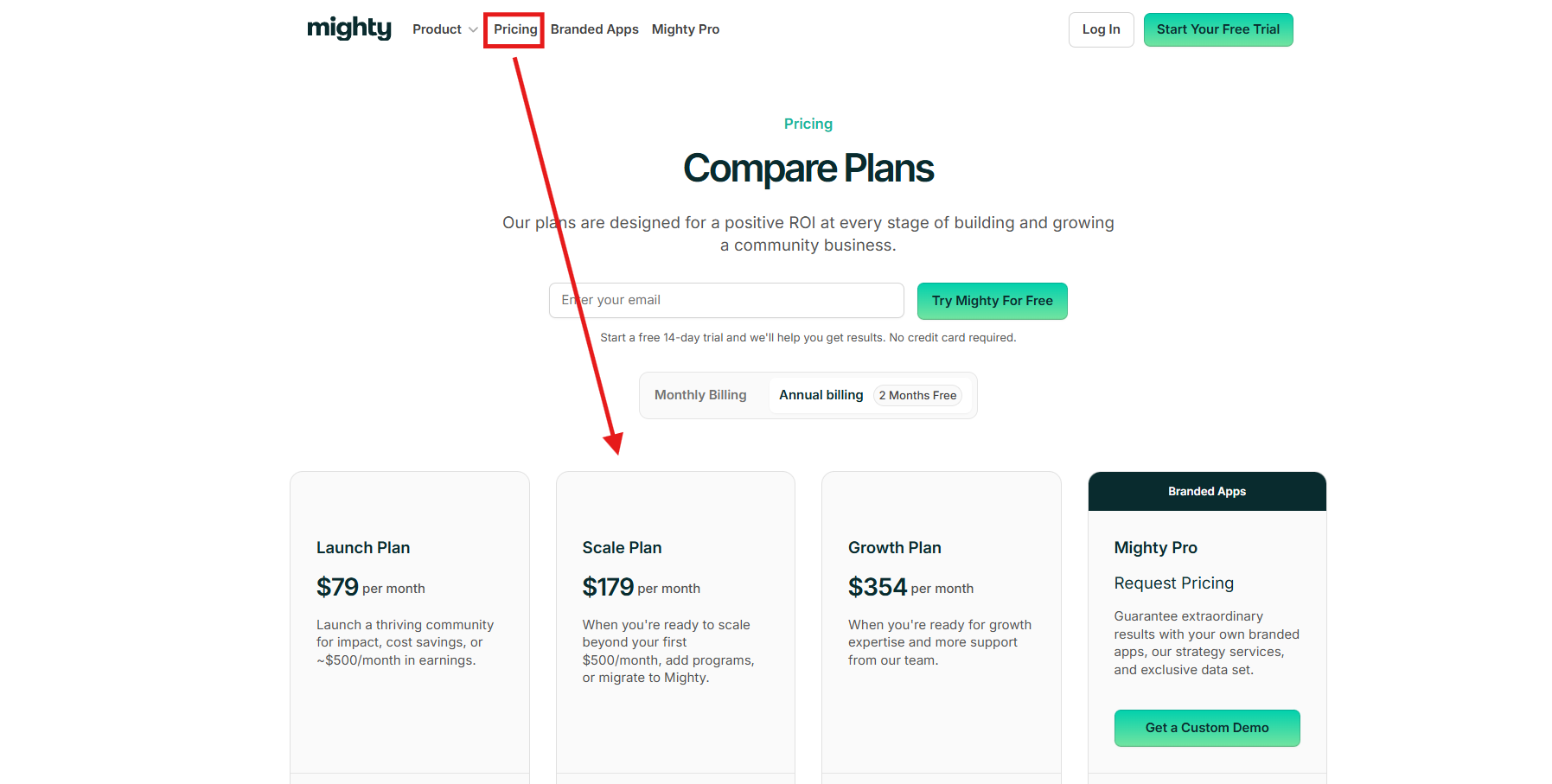Image resolution: width=1552 pixels, height=784 pixels.
Task: Click the Pricing label above the heading
Action: [808, 124]
